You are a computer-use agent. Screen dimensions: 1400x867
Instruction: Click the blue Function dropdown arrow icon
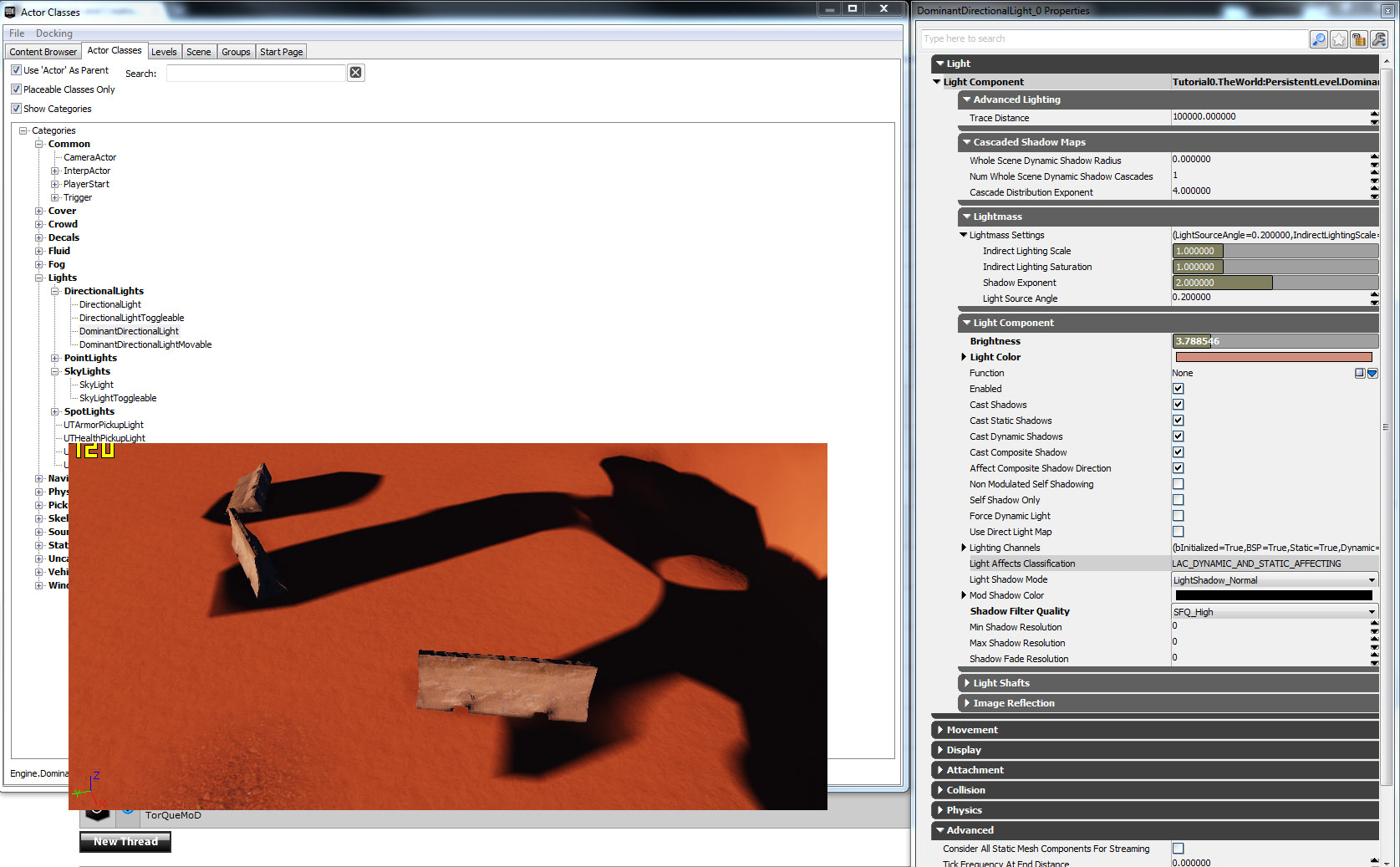1372,373
